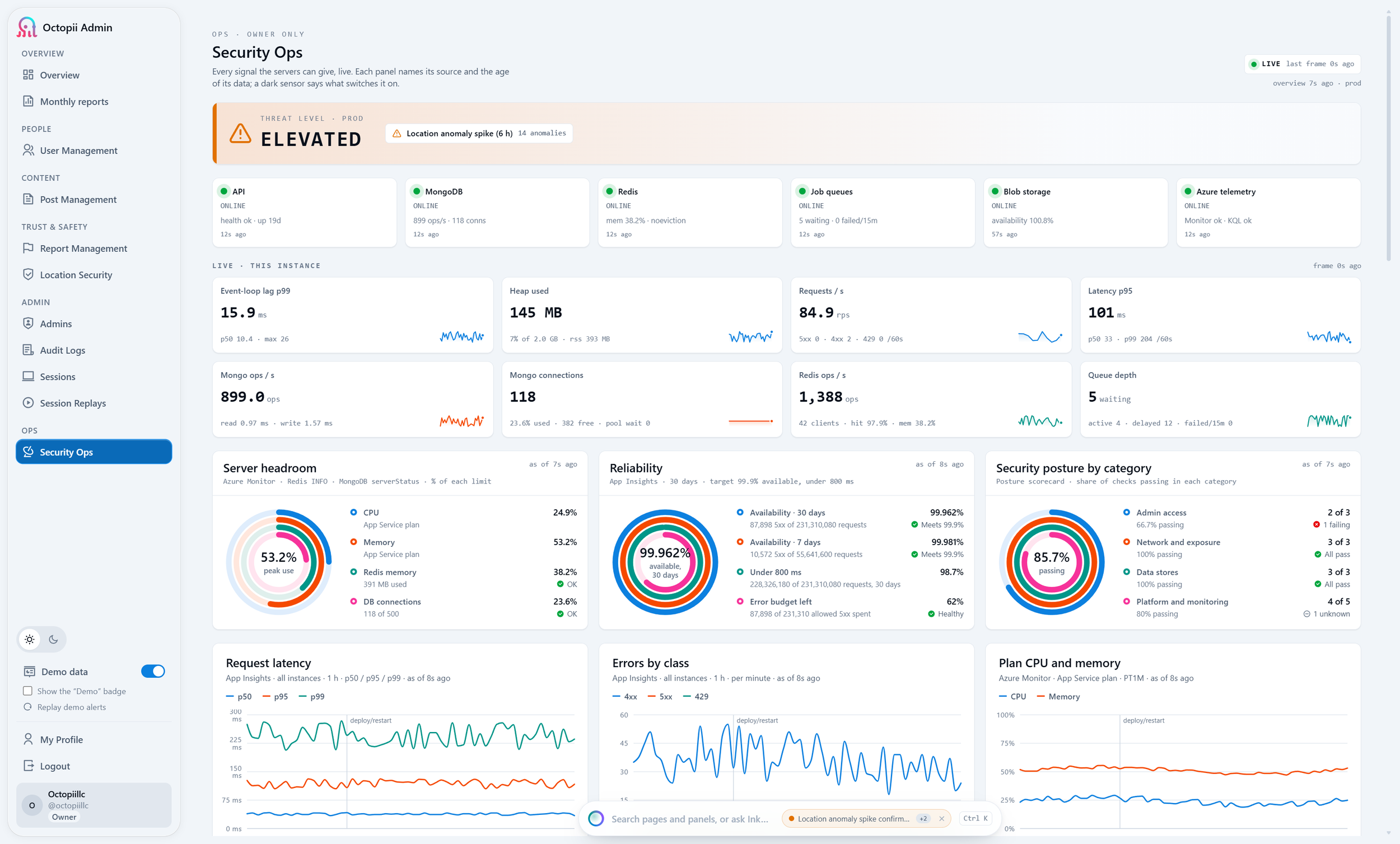Check Show the "Demo" badge checkbox

(x=27, y=691)
